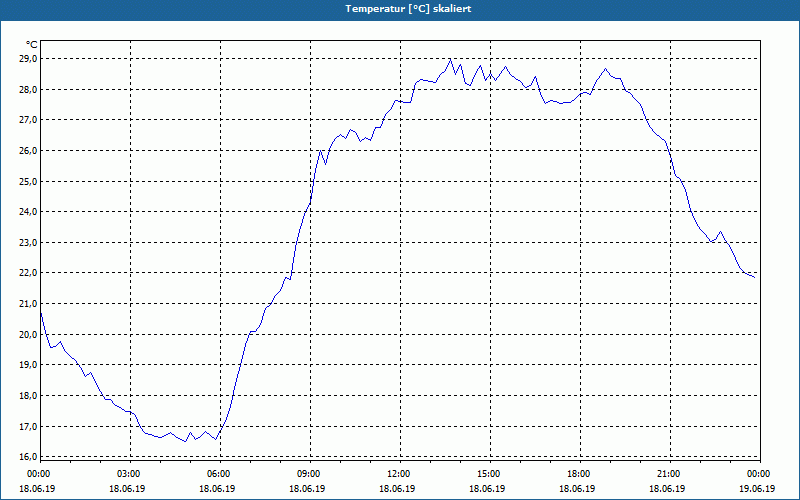
Task: Select the 24,0 y-axis label
Action: tap(29, 212)
